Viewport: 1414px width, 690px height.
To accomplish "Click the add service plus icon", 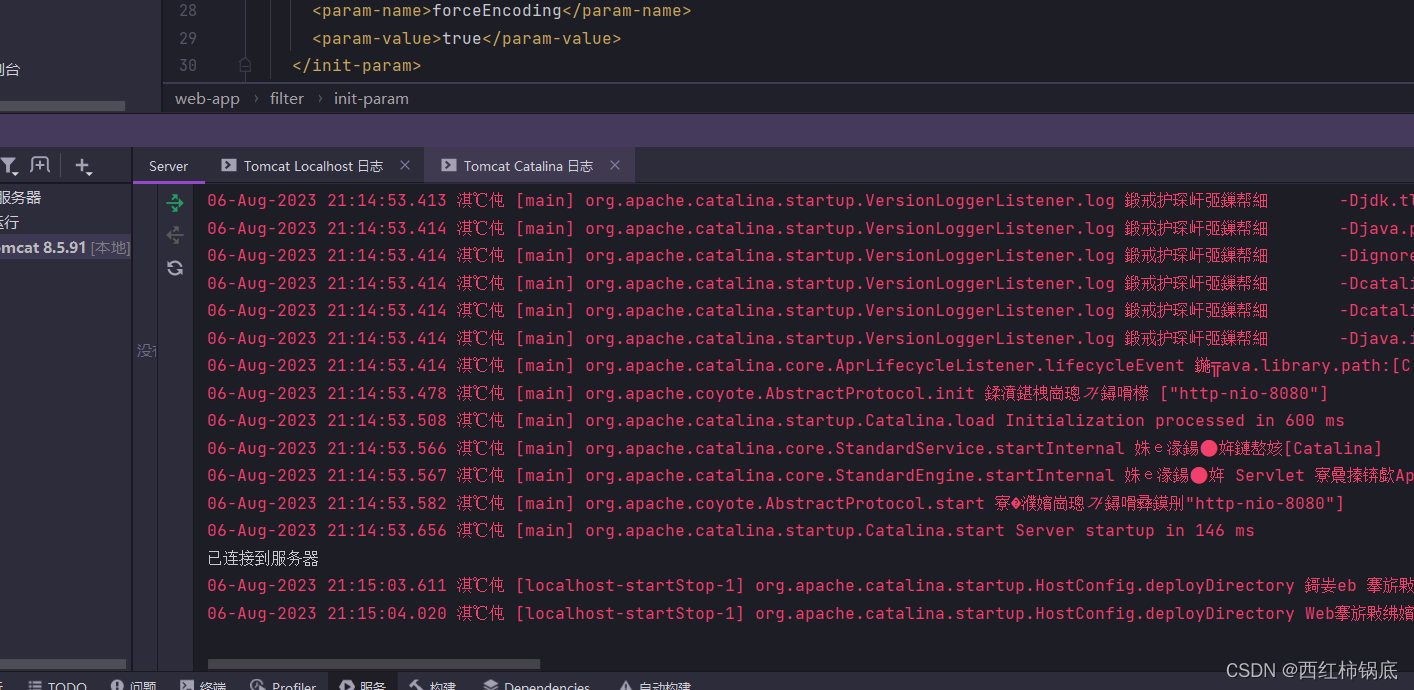I will pyautogui.click(x=81, y=164).
